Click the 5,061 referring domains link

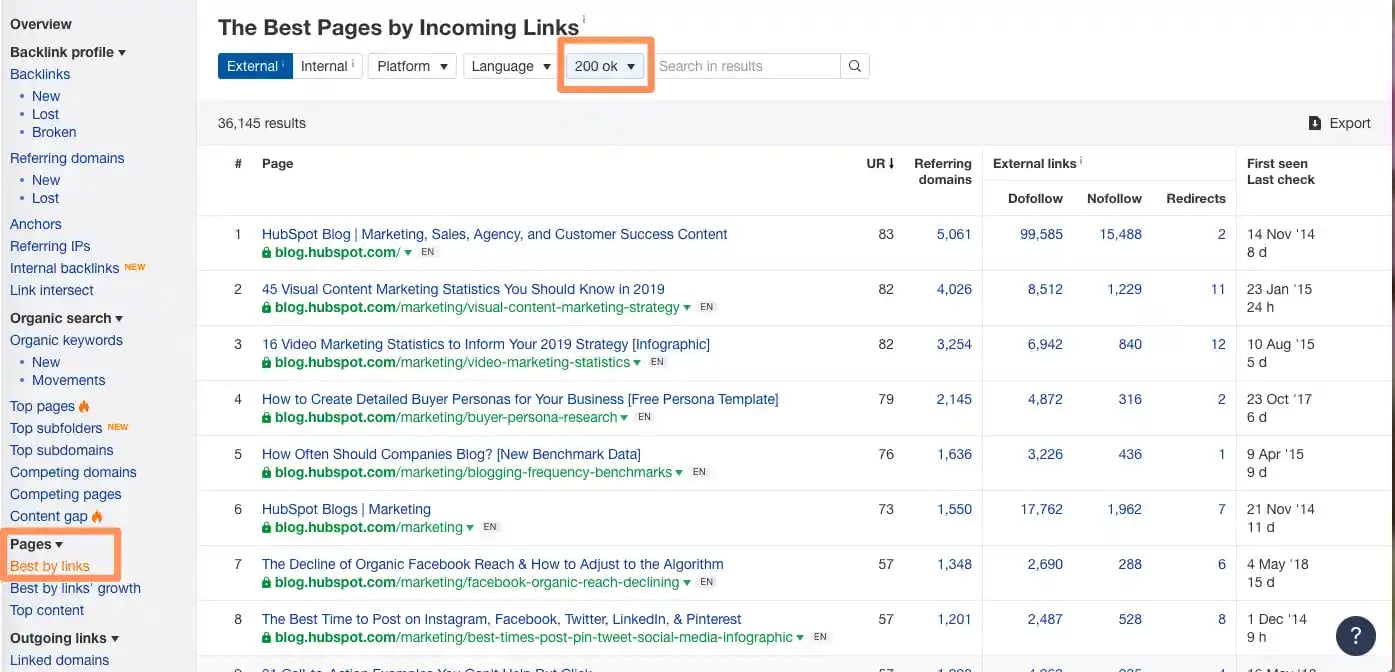click(953, 234)
